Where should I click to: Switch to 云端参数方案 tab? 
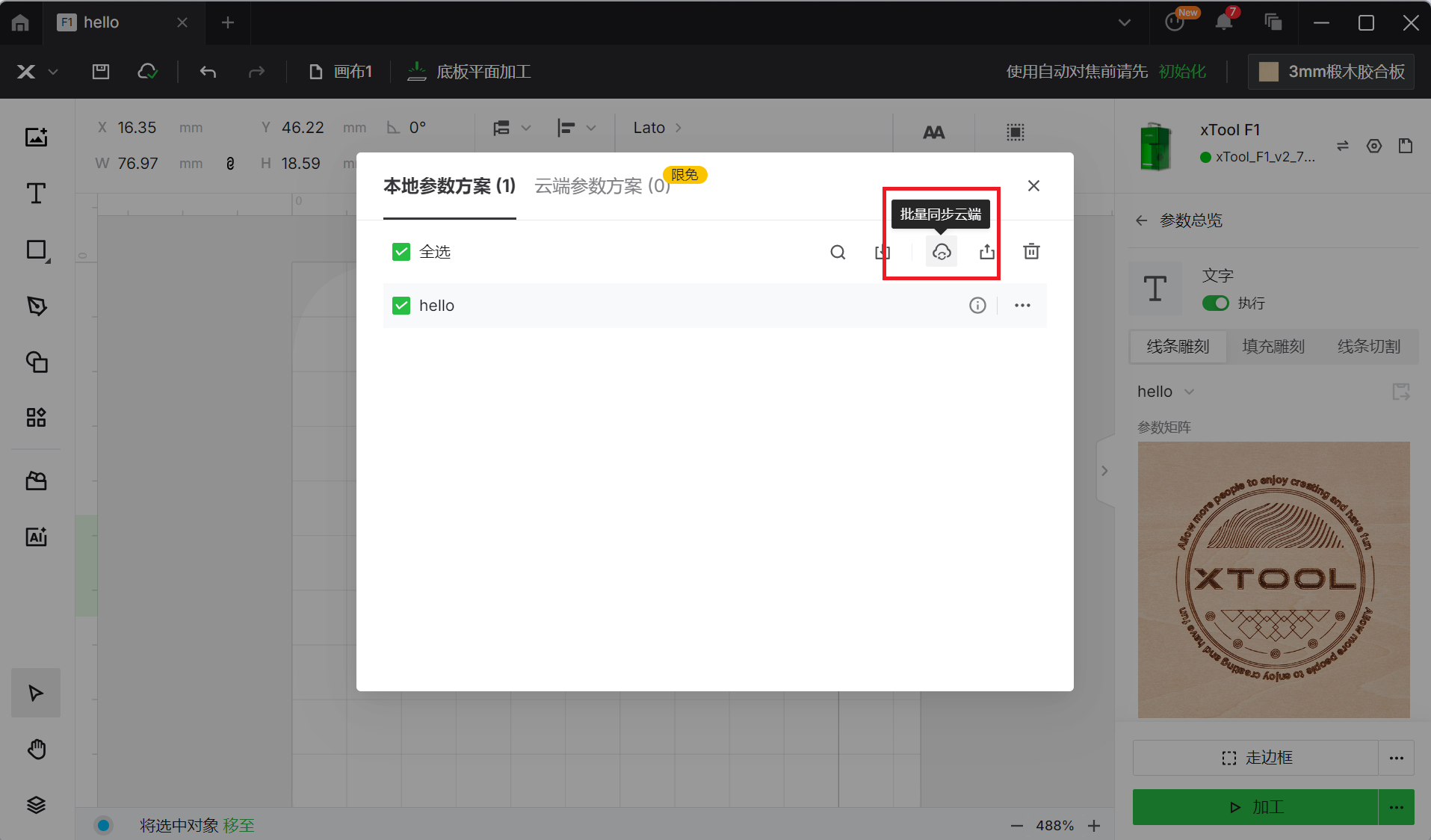point(602,185)
